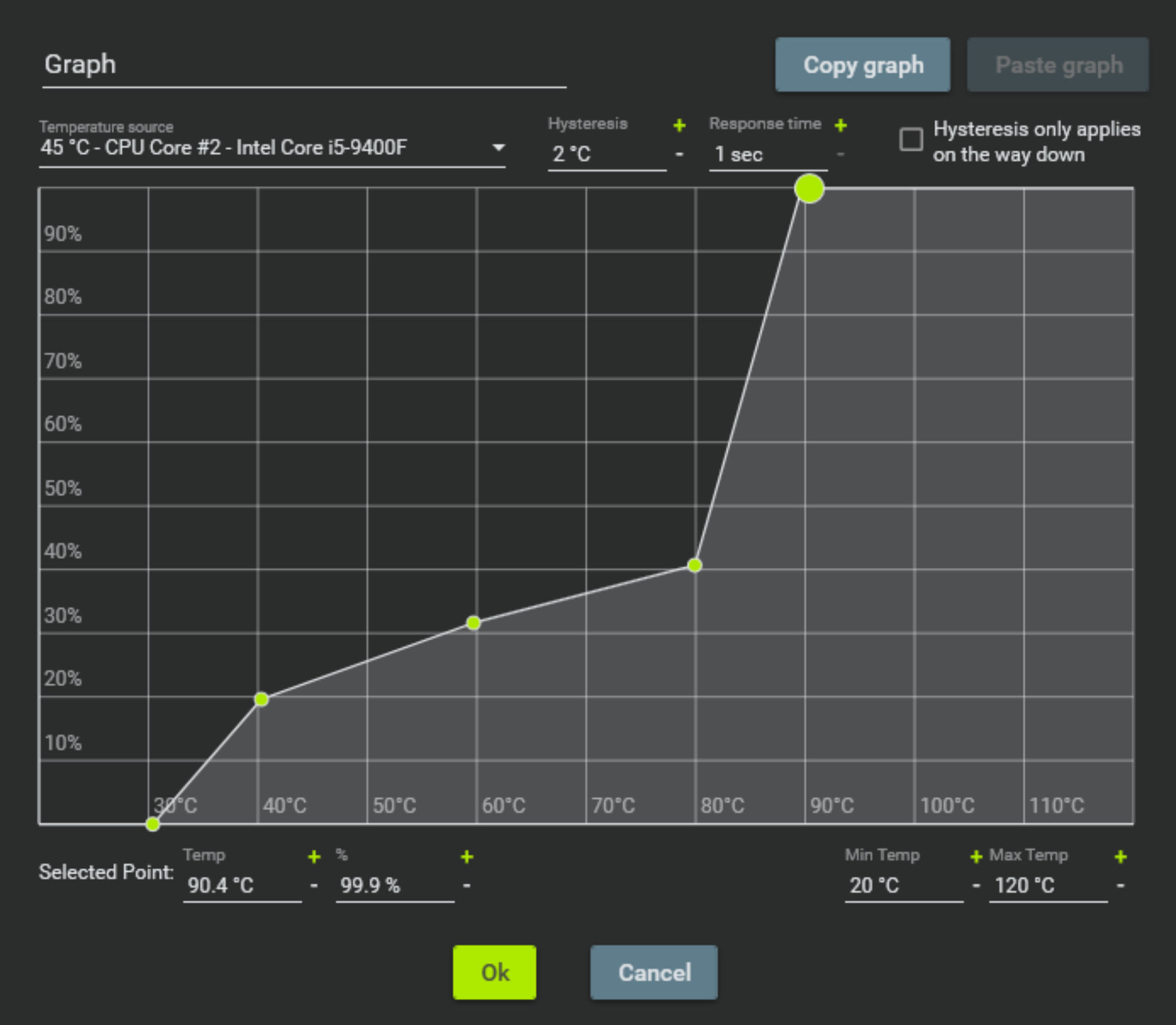The image size is (1176, 1025).
Task: Cancel the graph editing dialog
Action: pyautogui.click(x=653, y=972)
